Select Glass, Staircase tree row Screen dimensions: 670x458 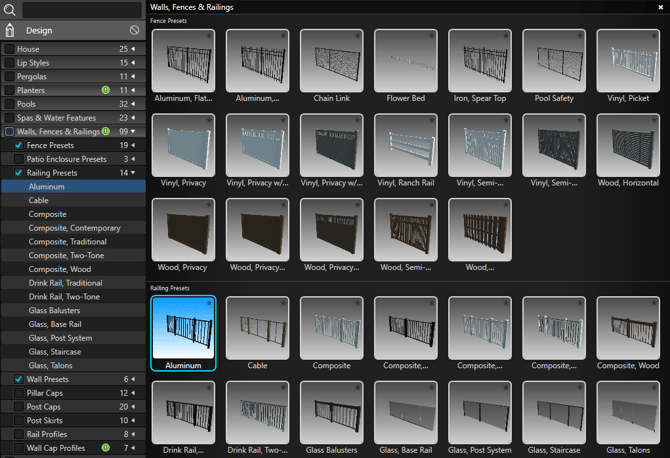click(x=73, y=352)
